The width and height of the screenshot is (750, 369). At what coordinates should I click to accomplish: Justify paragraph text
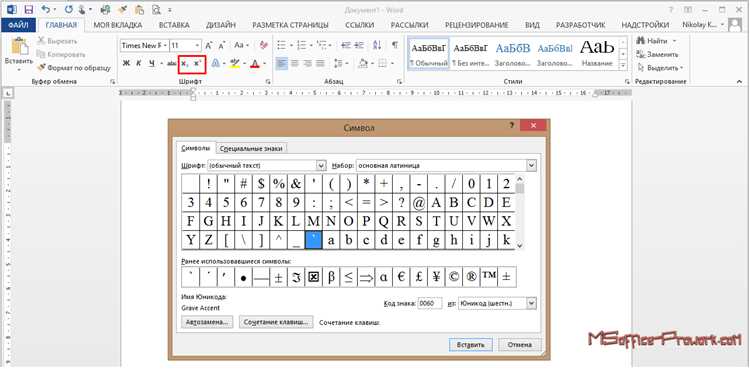(x=320, y=63)
